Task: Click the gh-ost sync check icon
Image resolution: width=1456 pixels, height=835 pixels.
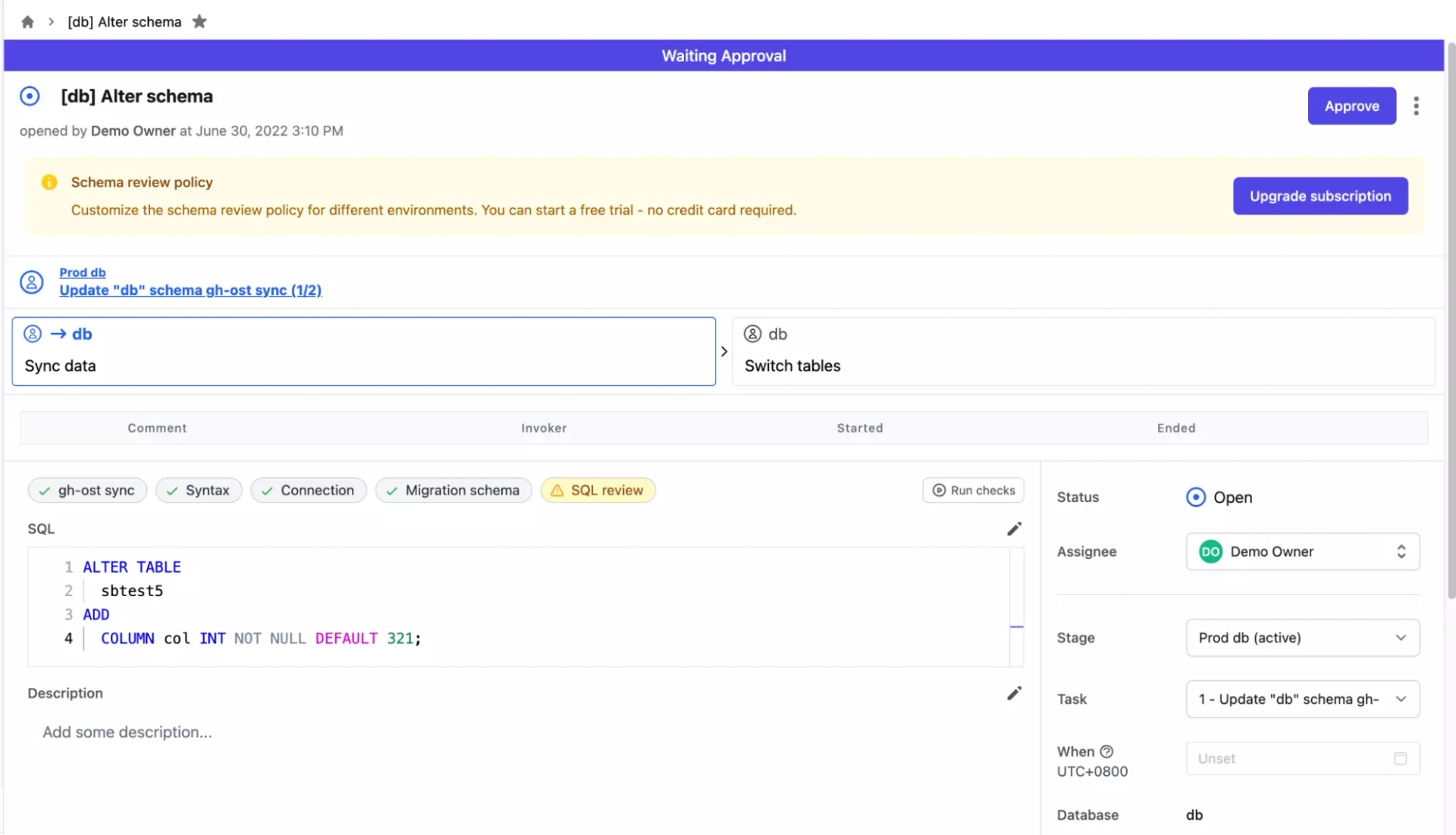Action: [x=44, y=490]
